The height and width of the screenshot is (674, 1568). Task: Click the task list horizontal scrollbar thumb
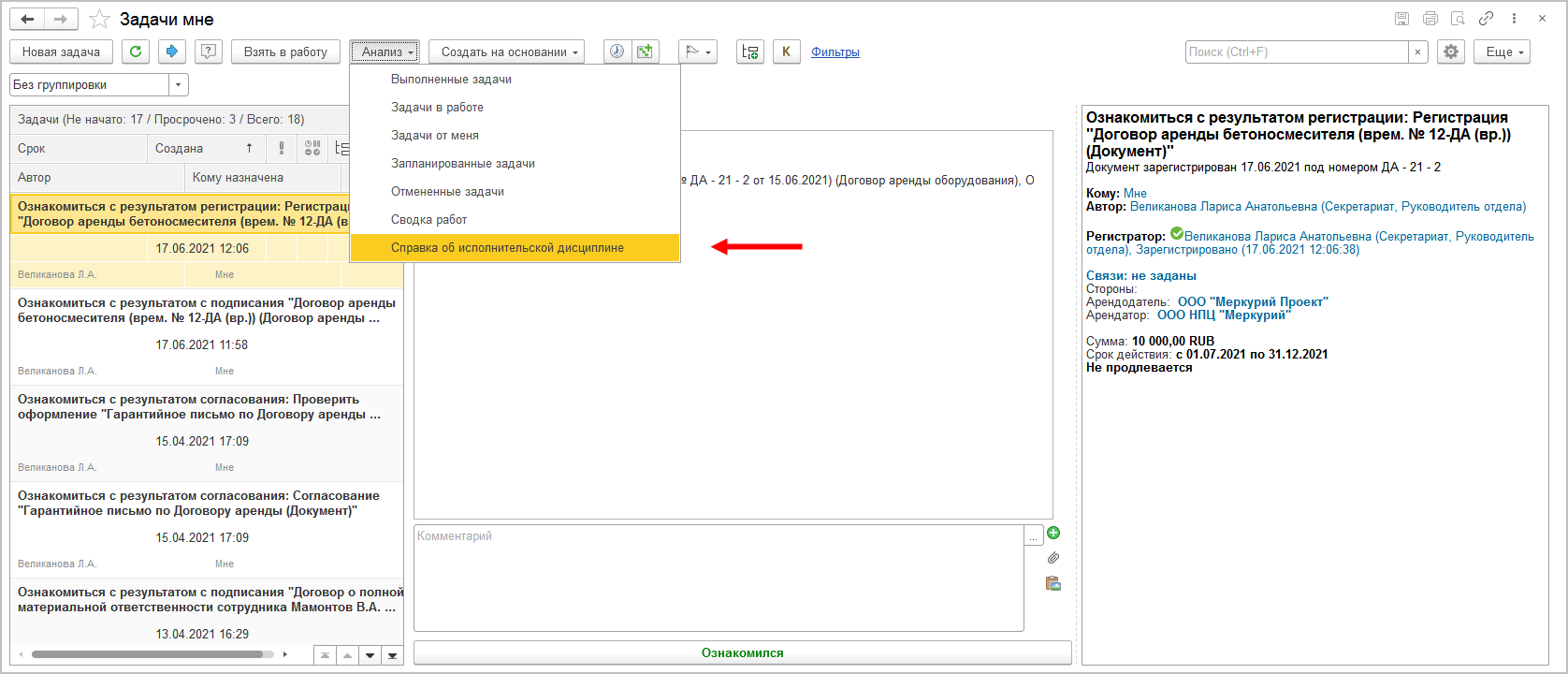[147, 654]
